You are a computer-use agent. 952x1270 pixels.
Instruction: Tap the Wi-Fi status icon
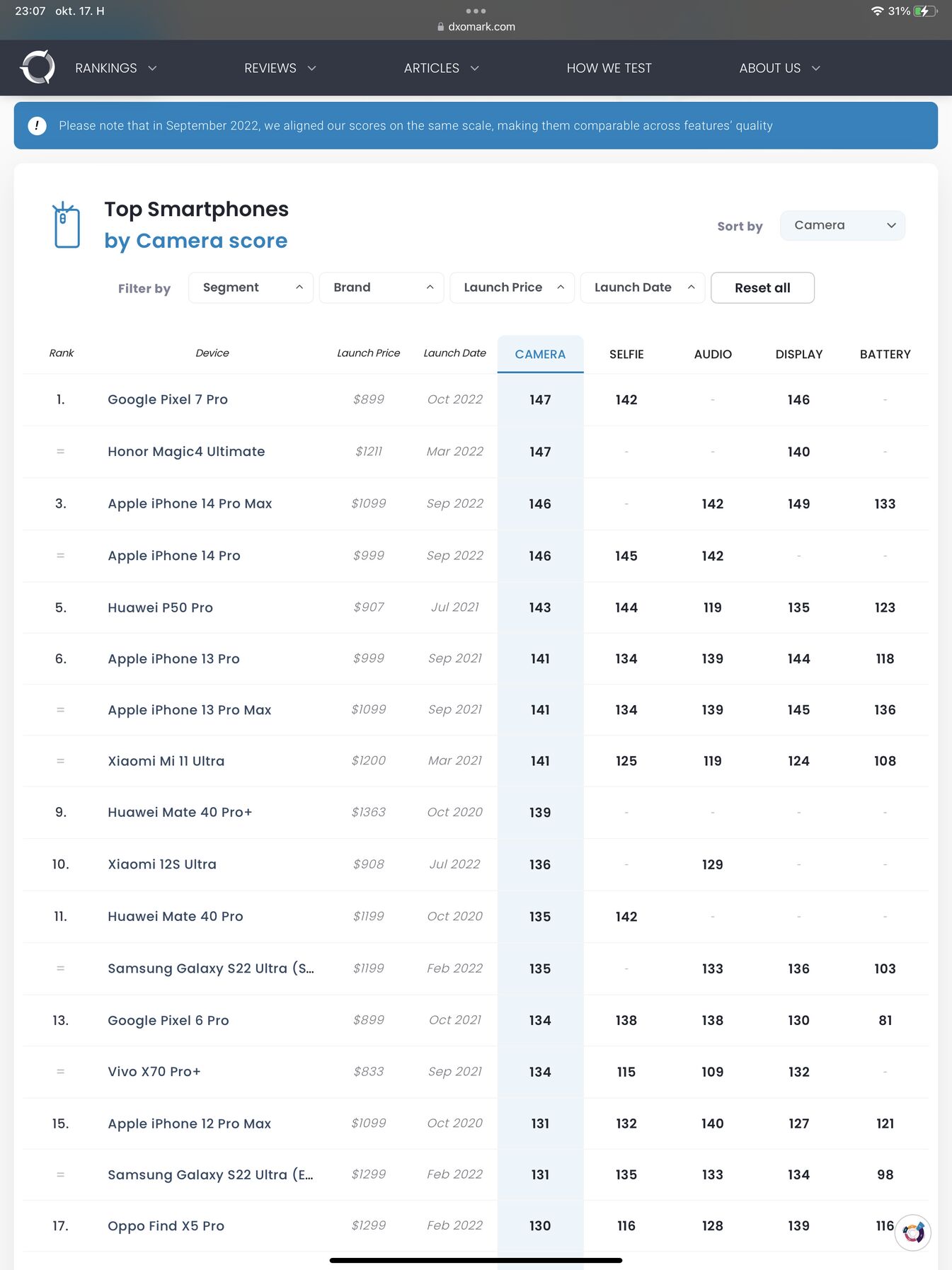point(877,11)
